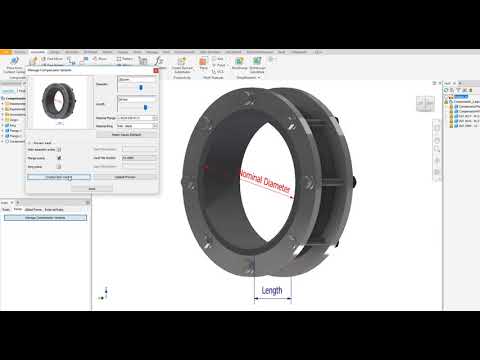The height and width of the screenshot is (360, 480).
Task: Click the Manage Compensator Variants form button
Action: [45, 218]
